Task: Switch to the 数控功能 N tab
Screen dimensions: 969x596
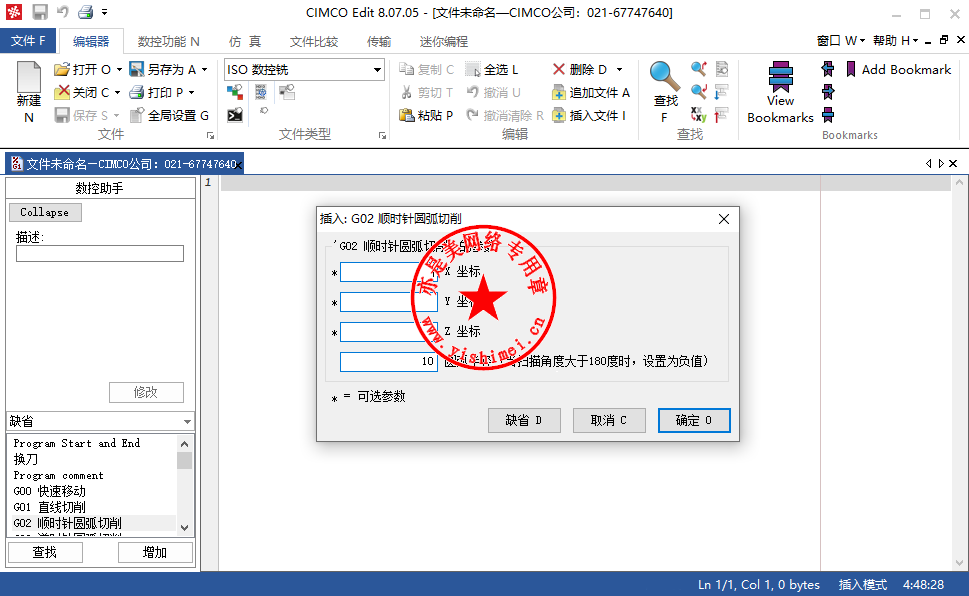Action: 168,41
